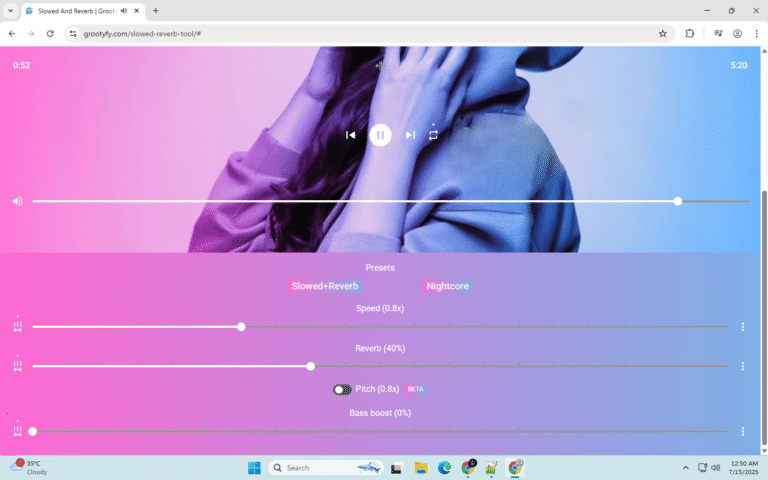Click equalizer icon beside Reverb slider
Image resolution: width=768 pixels, height=480 pixels.
(17, 366)
